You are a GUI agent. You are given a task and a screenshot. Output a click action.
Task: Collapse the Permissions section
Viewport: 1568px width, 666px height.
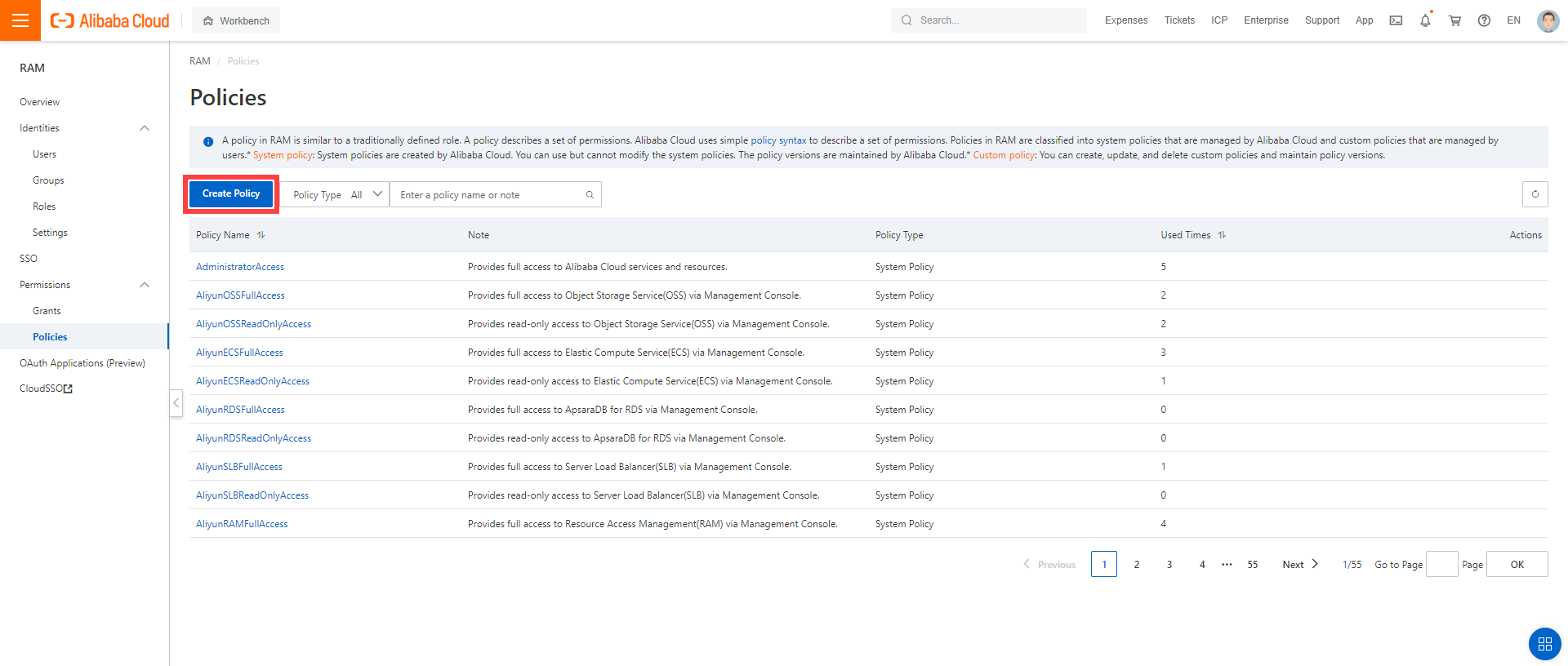[145, 285]
